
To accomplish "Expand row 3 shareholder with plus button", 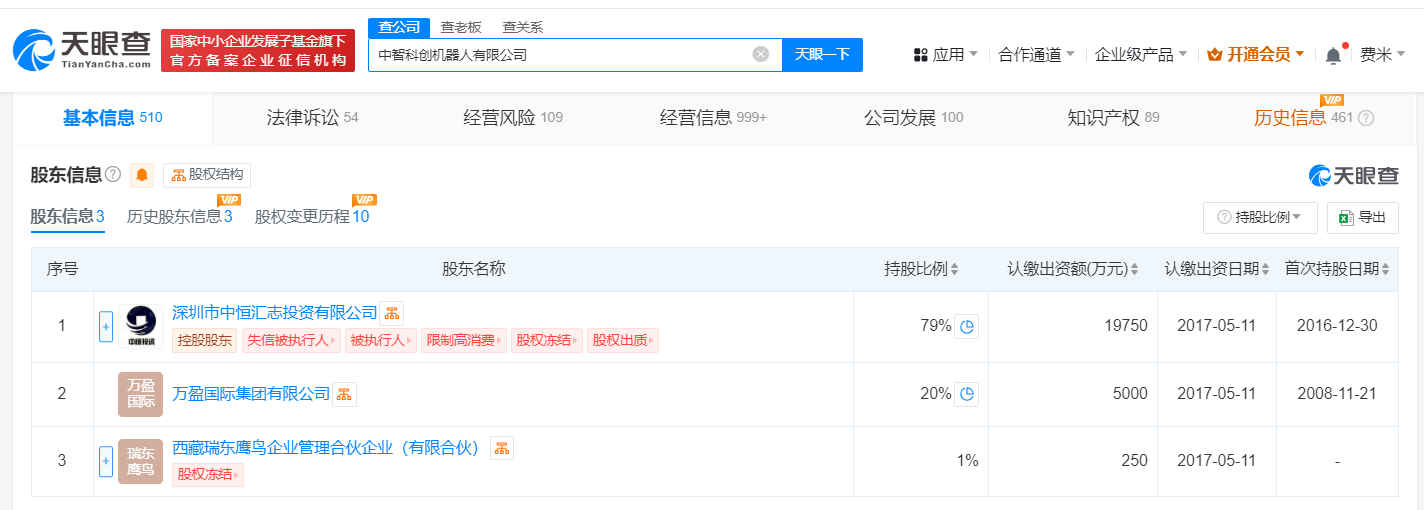I will (x=106, y=461).
